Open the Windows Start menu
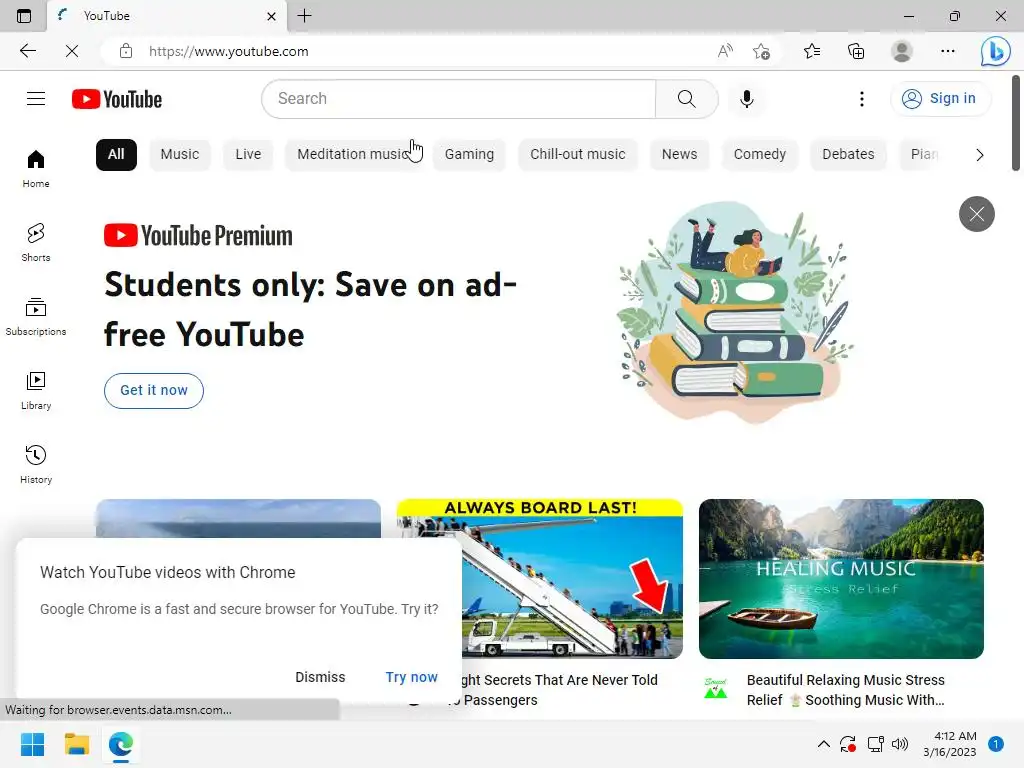The image size is (1024, 768). point(32,744)
